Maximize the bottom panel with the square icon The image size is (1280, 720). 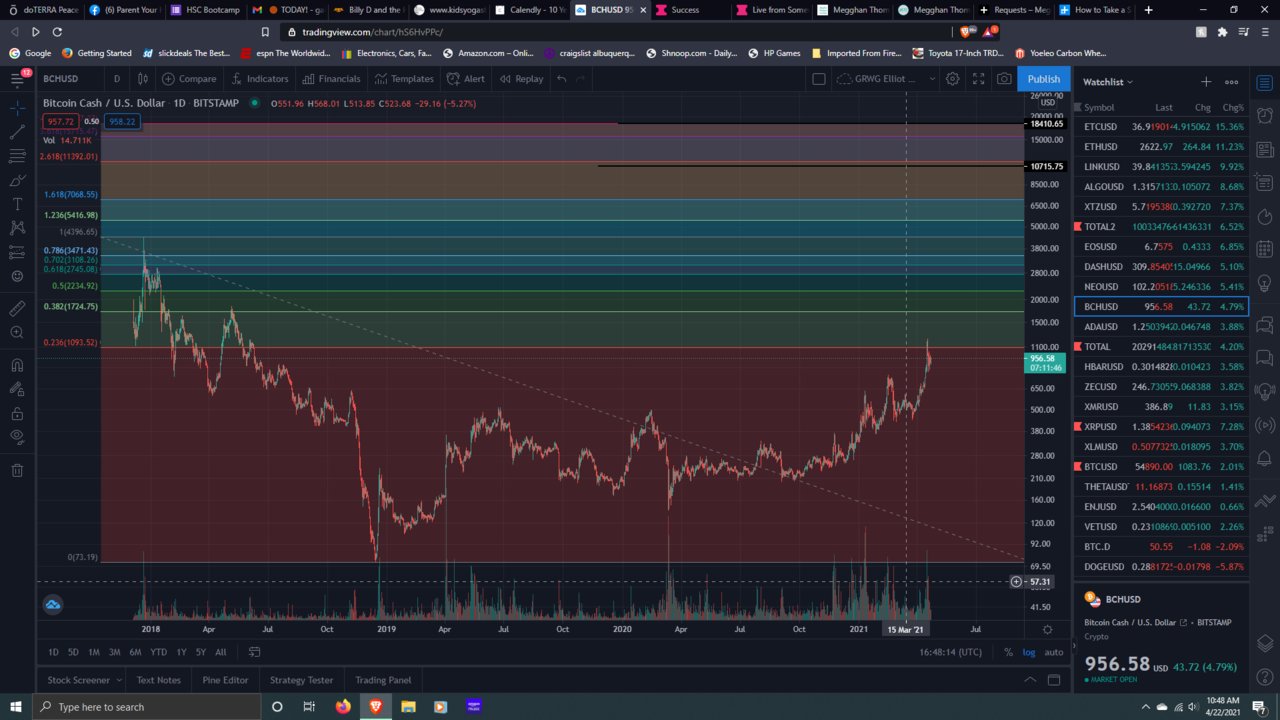1054,680
